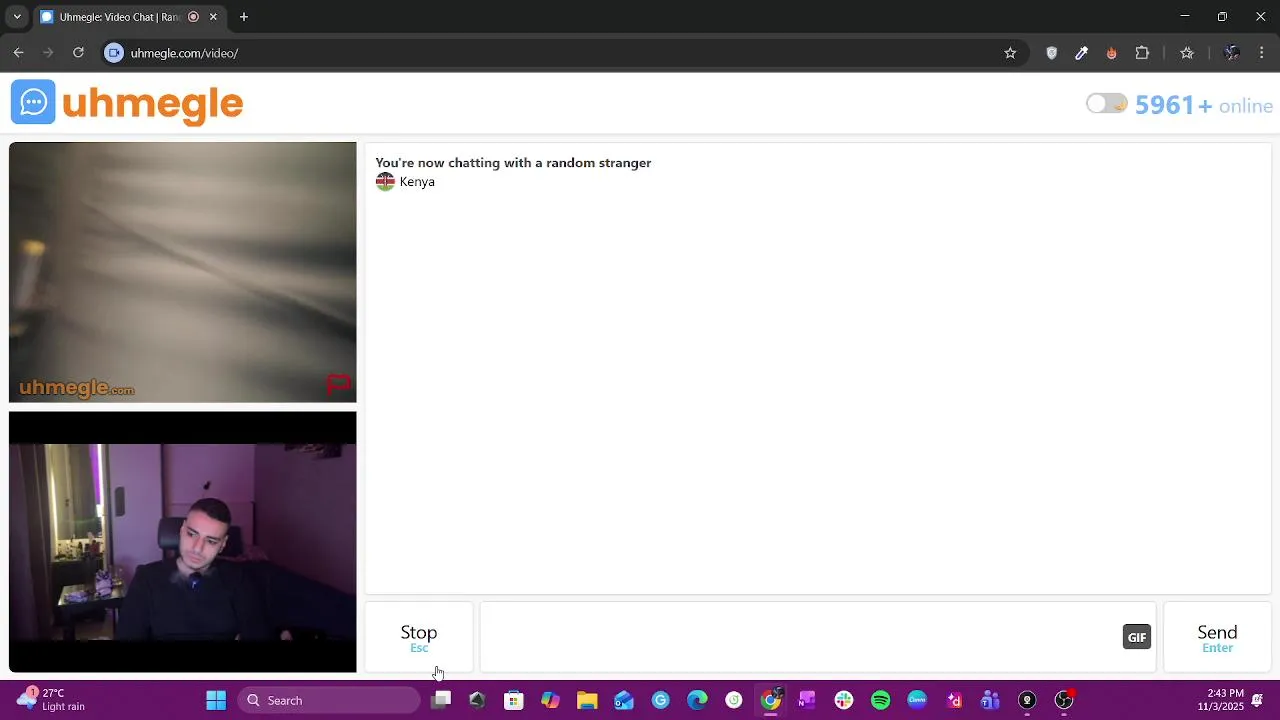Click the Stop button
1280x720 pixels.
click(419, 638)
